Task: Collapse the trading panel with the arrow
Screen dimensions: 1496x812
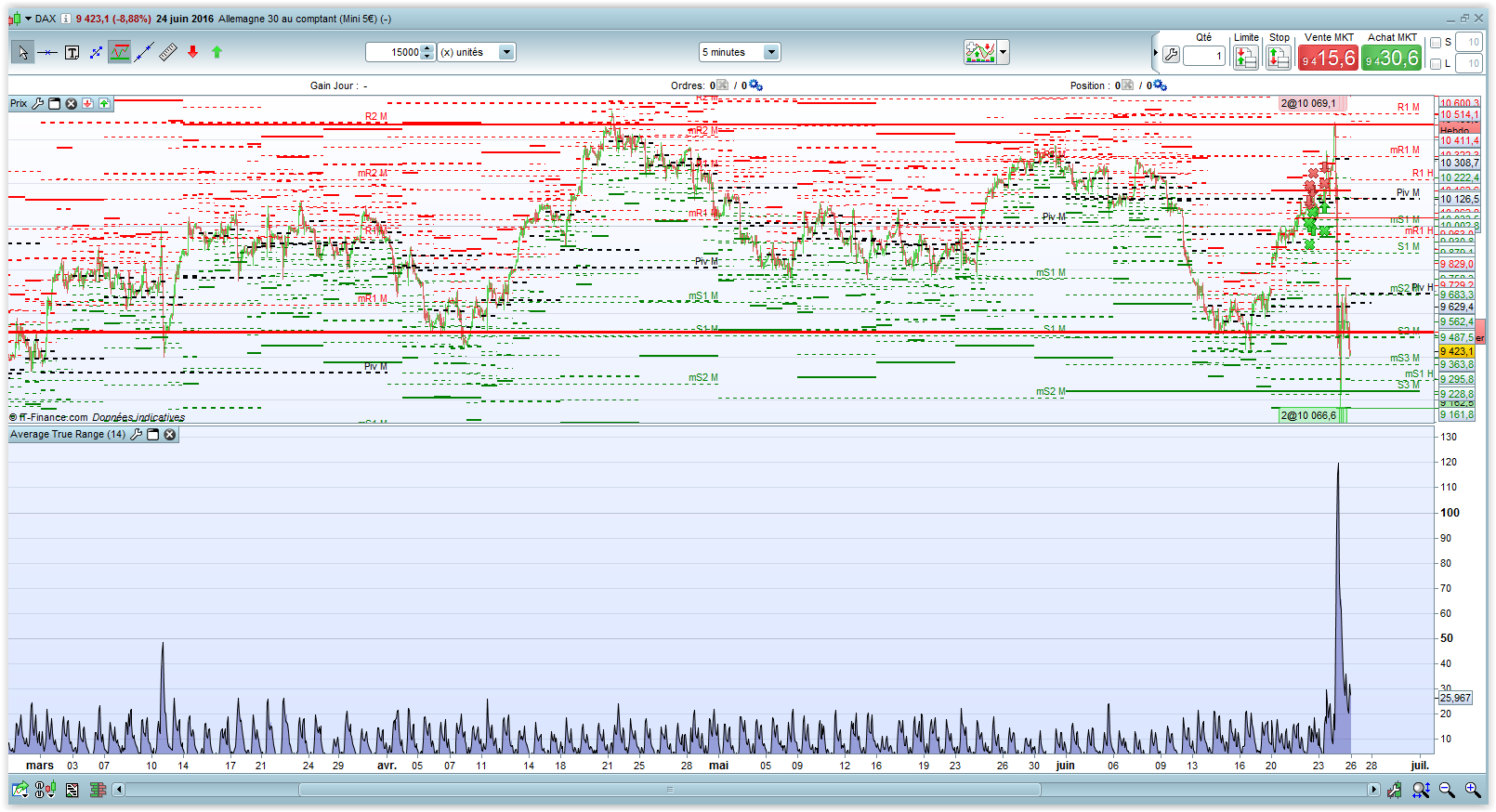Action: [x=1156, y=53]
